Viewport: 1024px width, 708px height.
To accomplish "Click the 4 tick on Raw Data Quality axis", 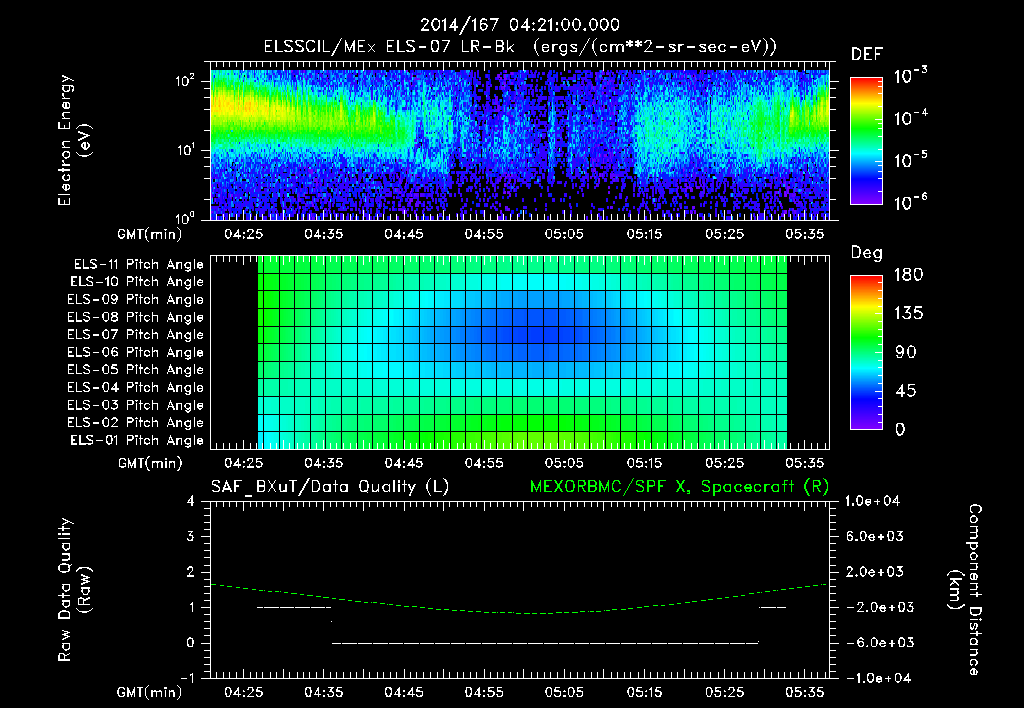I will [x=191, y=502].
